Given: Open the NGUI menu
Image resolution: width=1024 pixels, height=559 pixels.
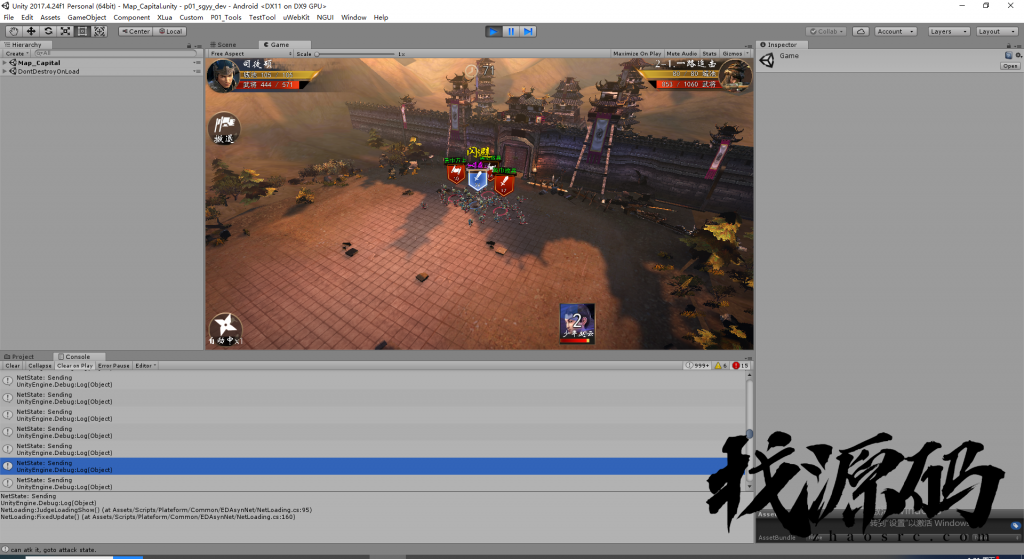Looking at the screenshot, I should pos(325,18).
